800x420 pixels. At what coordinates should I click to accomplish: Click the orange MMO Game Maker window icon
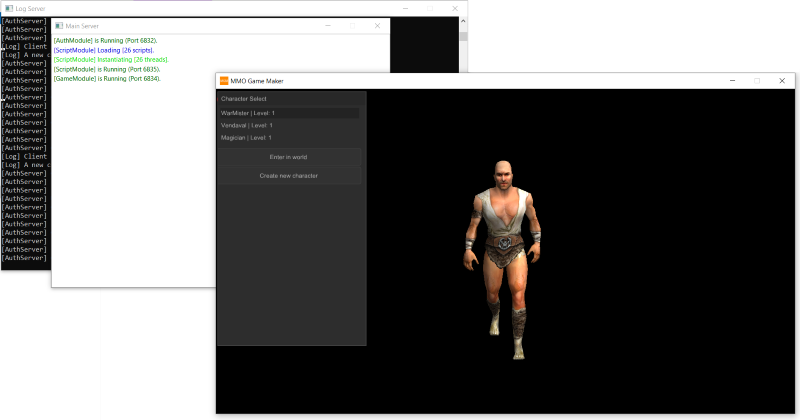point(224,80)
